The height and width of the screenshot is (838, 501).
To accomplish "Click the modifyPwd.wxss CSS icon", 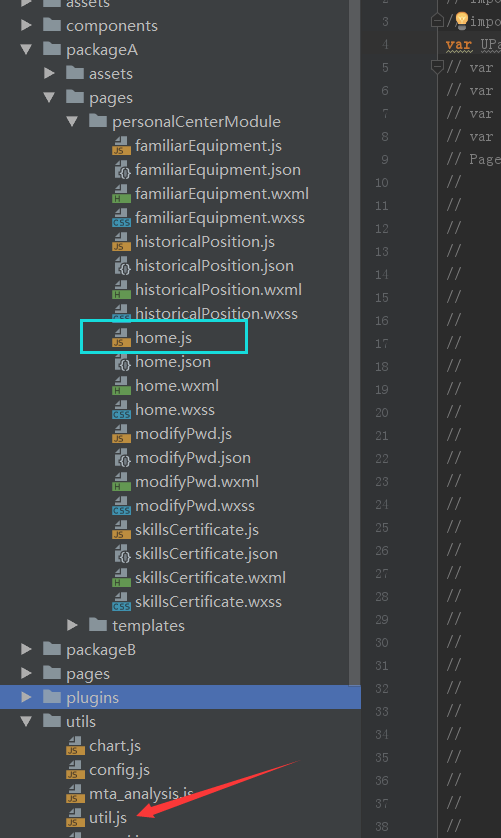I will coord(121,506).
